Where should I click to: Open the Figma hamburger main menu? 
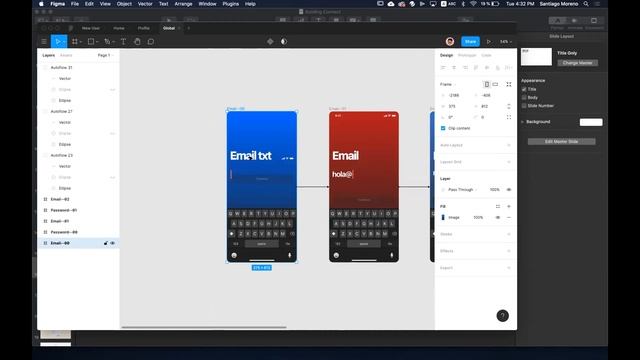tap(44, 42)
